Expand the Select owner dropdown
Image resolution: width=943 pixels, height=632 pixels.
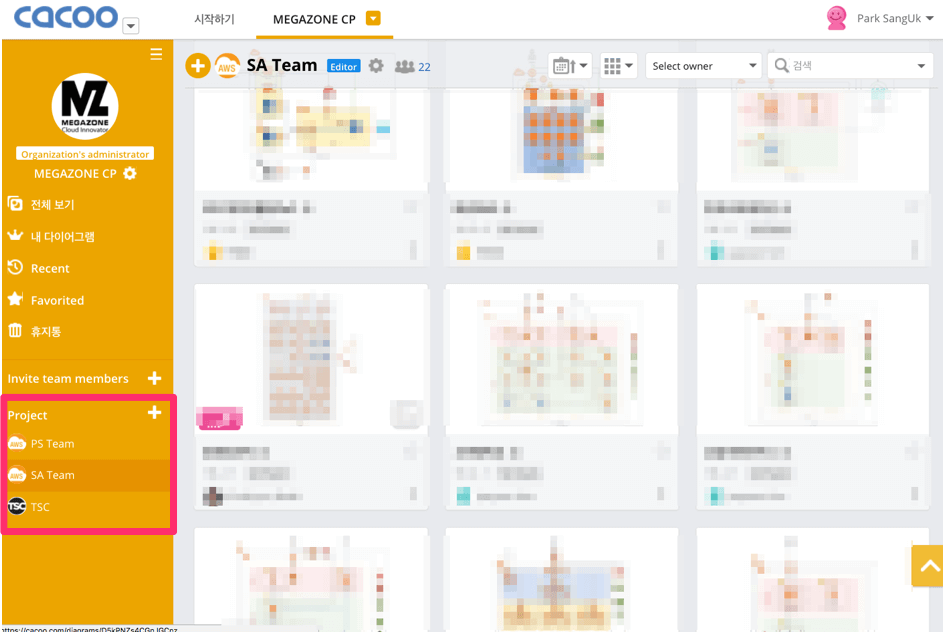point(704,66)
